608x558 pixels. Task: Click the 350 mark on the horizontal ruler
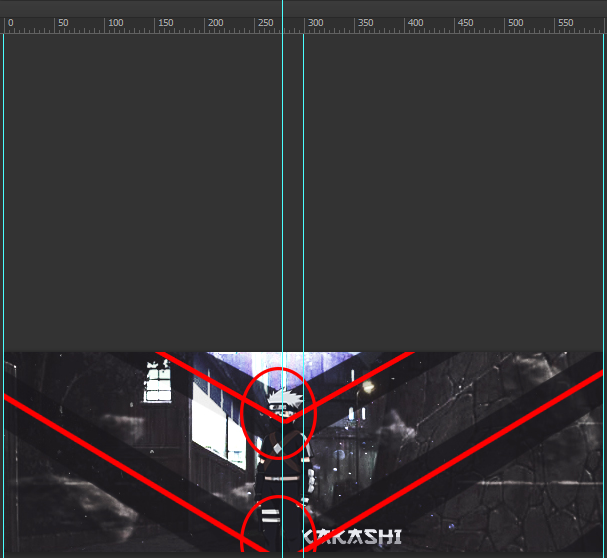(364, 23)
